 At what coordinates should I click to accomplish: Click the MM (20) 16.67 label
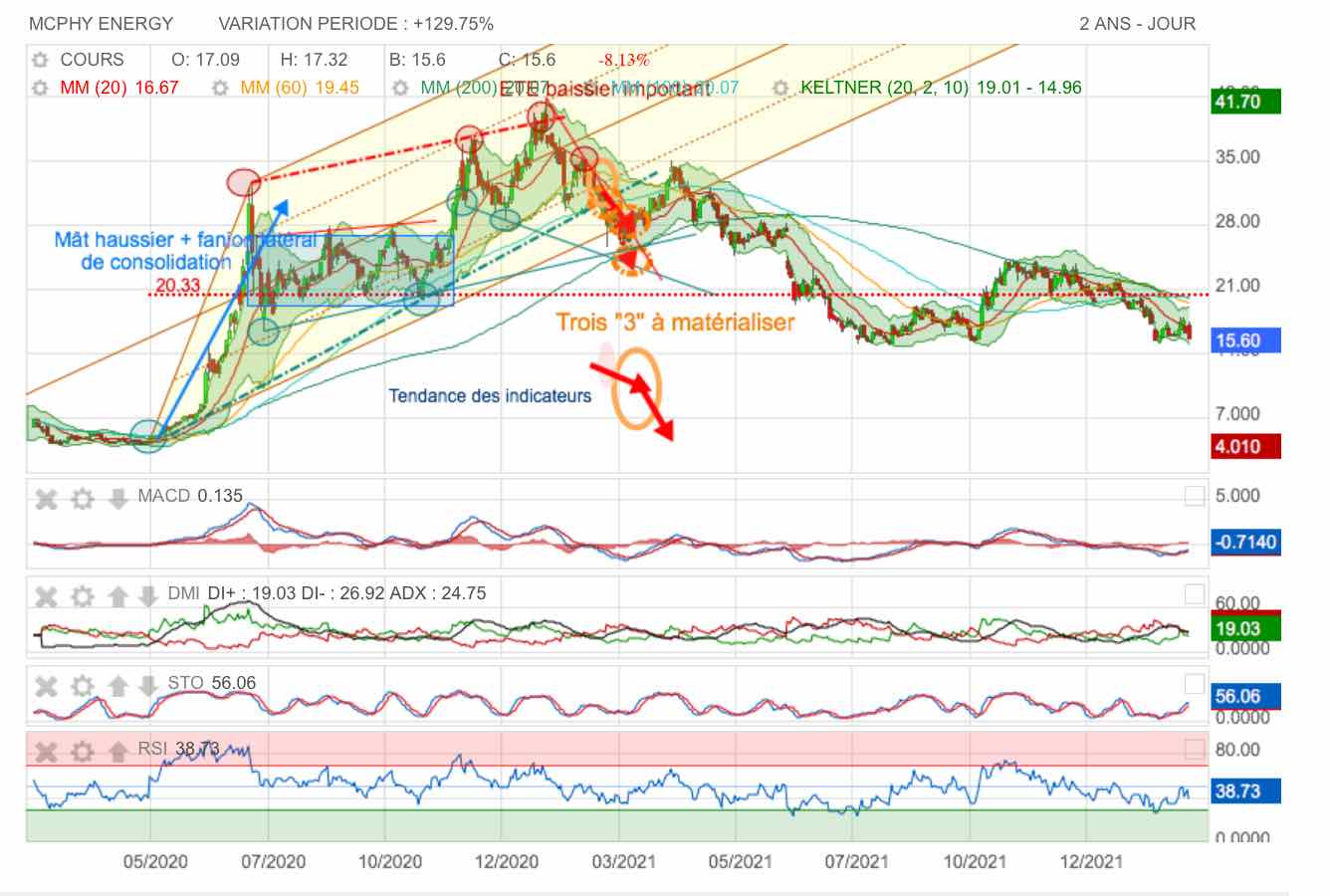(119, 88)
